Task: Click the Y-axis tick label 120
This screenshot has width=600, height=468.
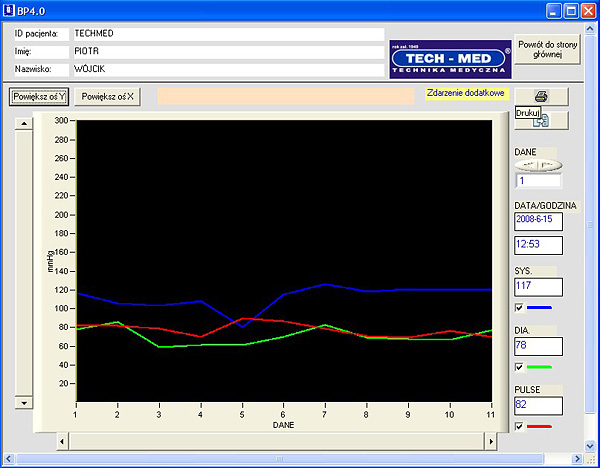Action: pyautogui.click(x=61, y=290)
